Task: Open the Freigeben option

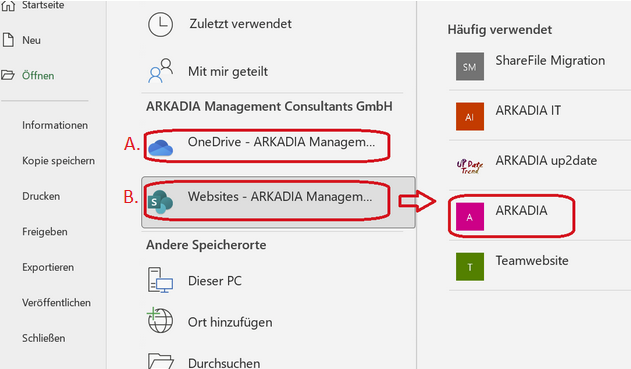Action: tap(45, 231)
